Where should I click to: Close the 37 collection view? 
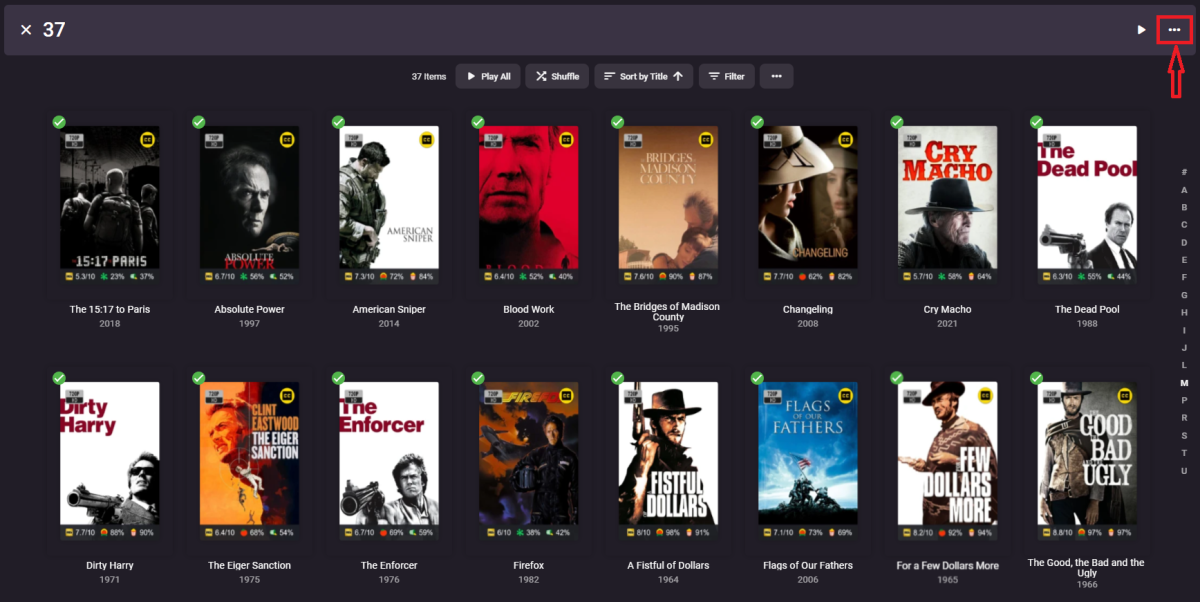pos(26,30)
